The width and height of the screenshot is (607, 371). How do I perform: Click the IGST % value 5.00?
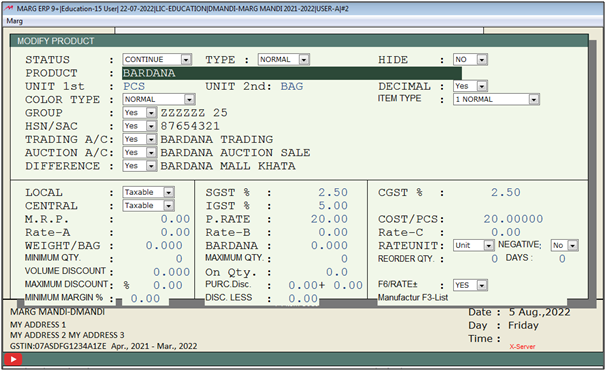click(333, 206)
